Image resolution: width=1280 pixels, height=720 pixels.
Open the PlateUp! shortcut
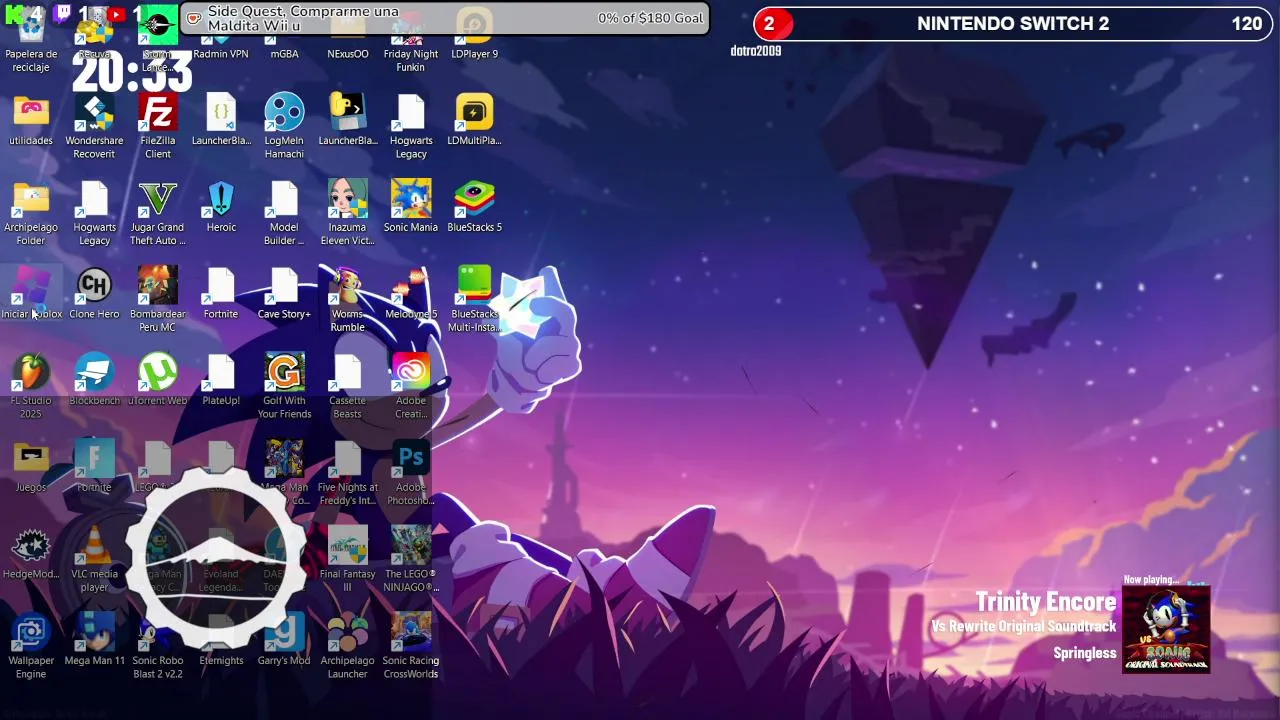[221, 380]
